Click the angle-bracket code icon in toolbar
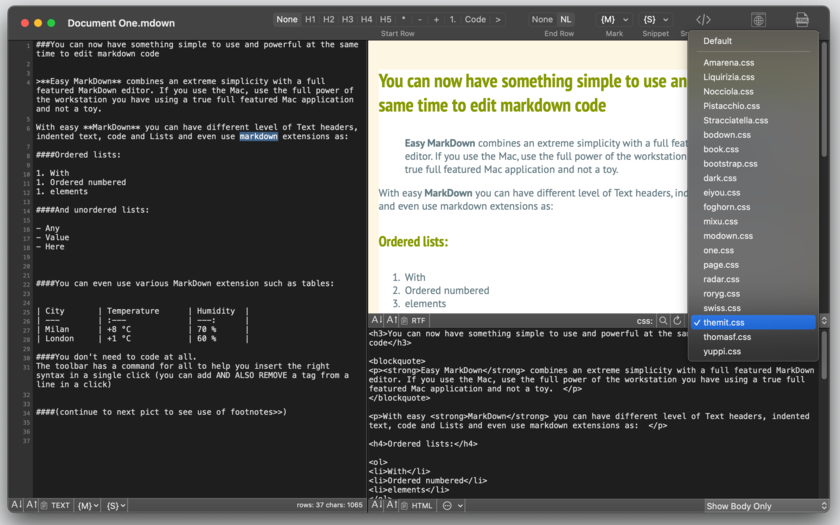 pyautogui.click(x=703, y=20)
